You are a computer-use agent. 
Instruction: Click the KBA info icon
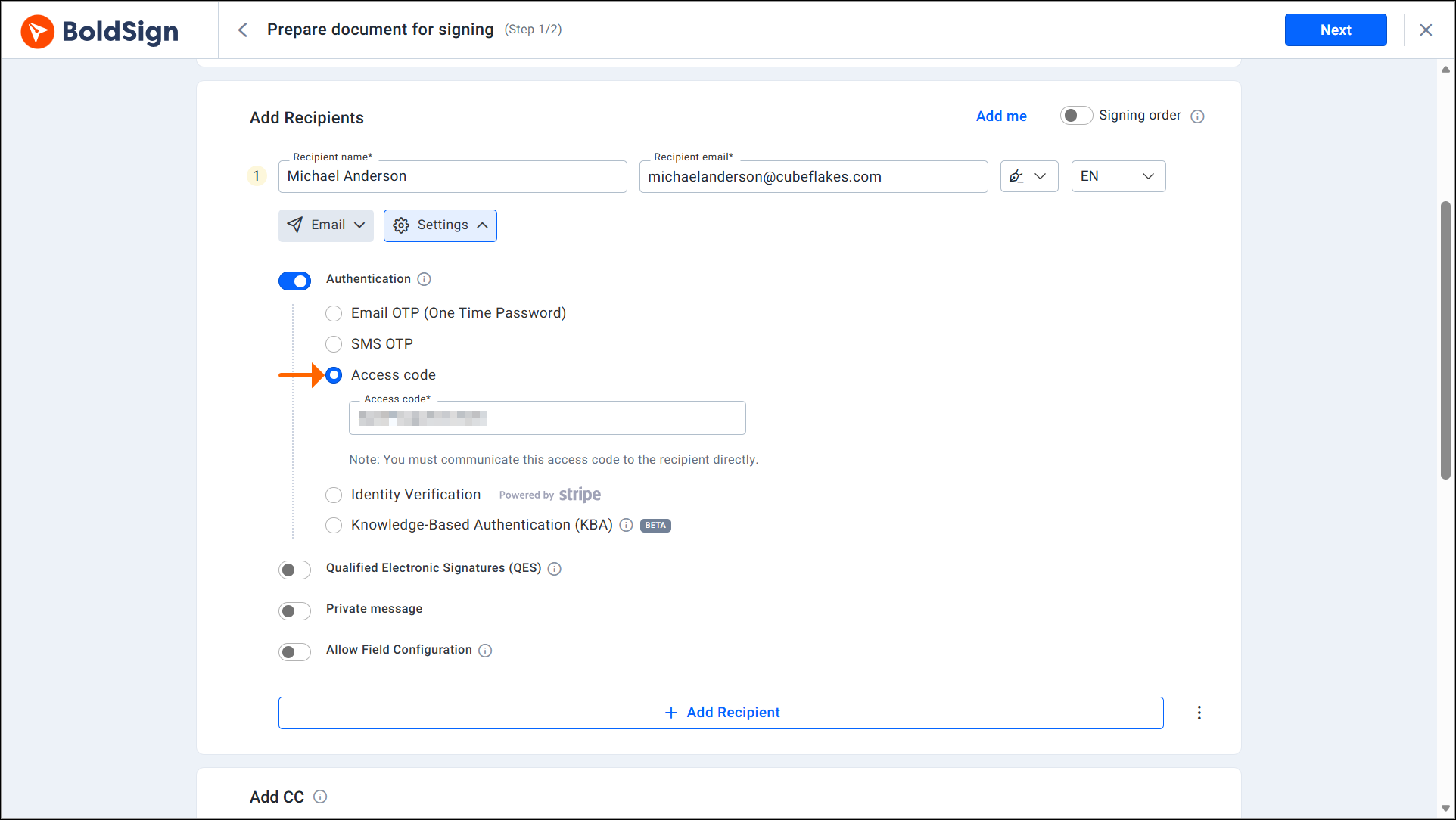[x=626, y=525]
